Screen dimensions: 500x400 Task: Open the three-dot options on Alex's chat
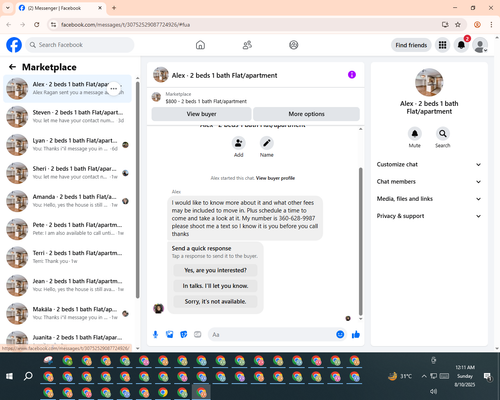[114, 89]
